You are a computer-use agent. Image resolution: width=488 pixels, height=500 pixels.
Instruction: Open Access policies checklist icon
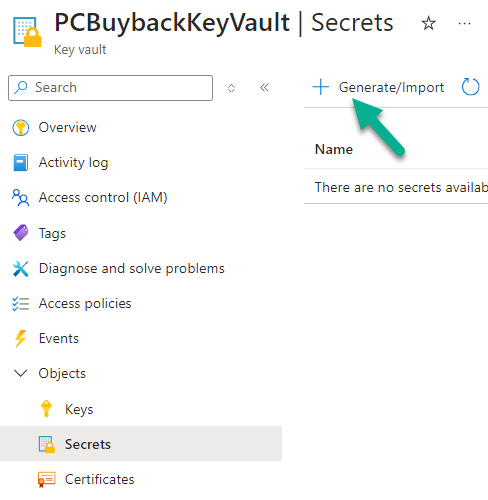click(21, 304)
